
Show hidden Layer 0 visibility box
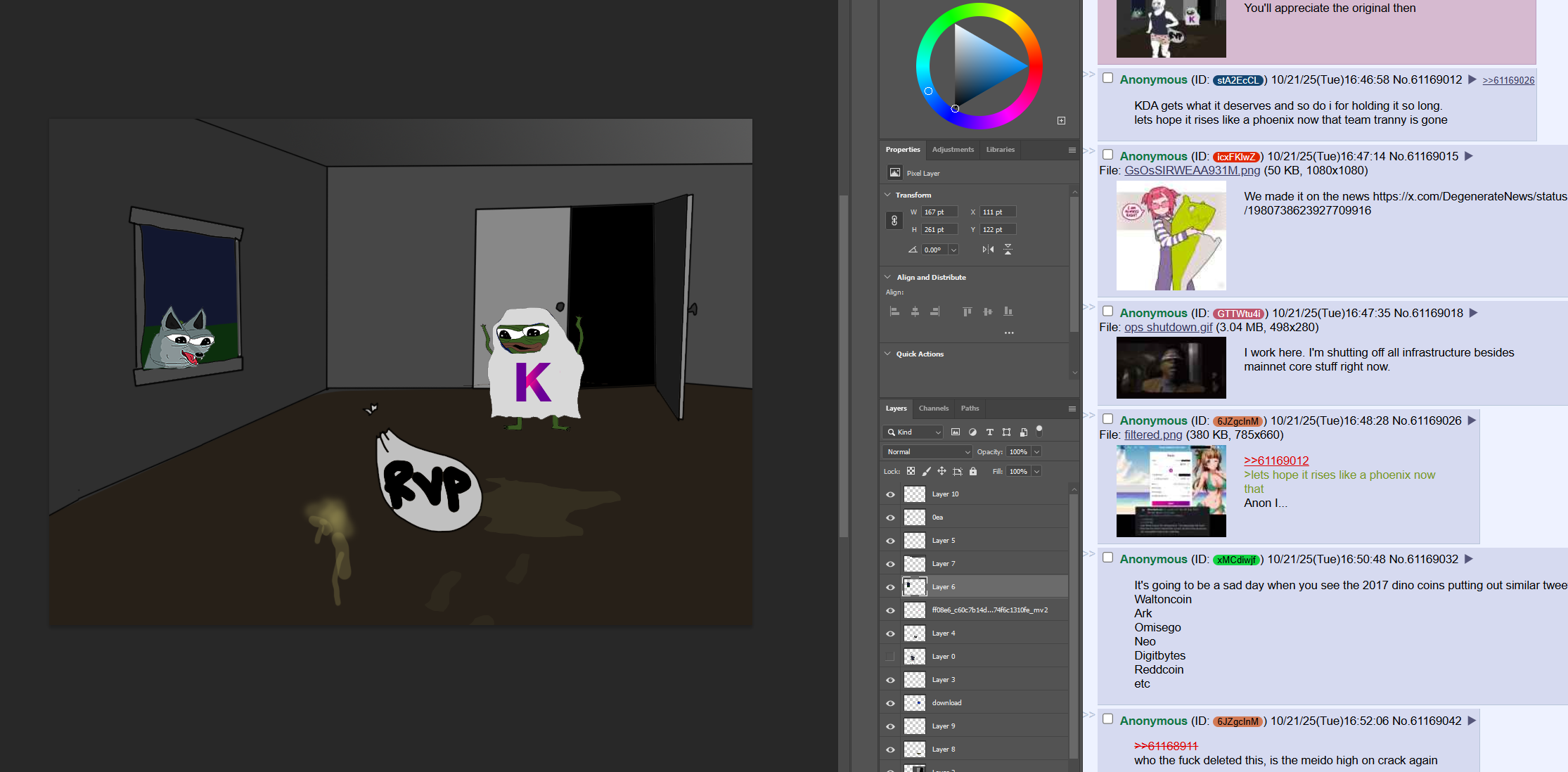(890, 657)
